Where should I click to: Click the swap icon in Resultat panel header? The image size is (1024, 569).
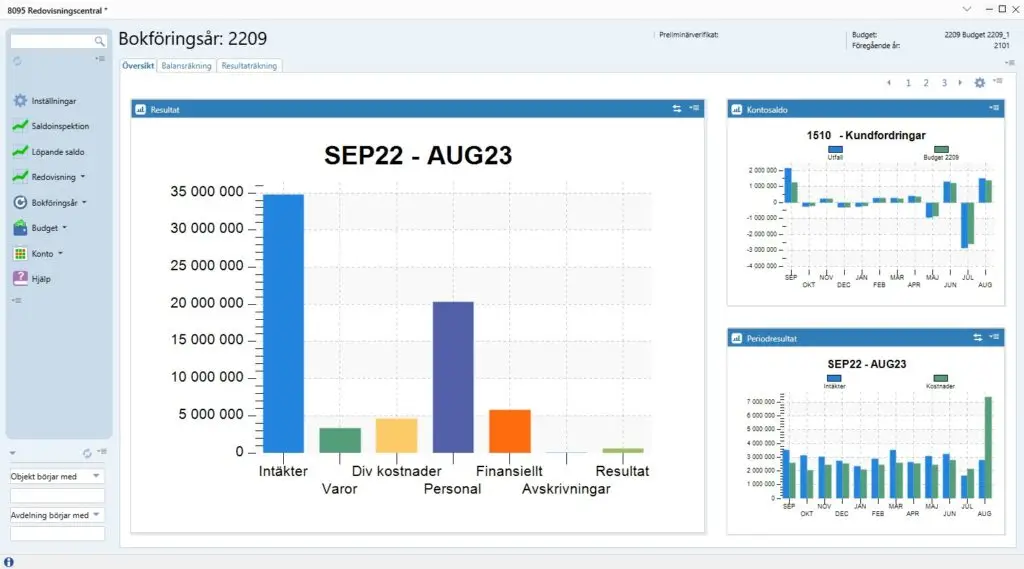coord(677,109)
